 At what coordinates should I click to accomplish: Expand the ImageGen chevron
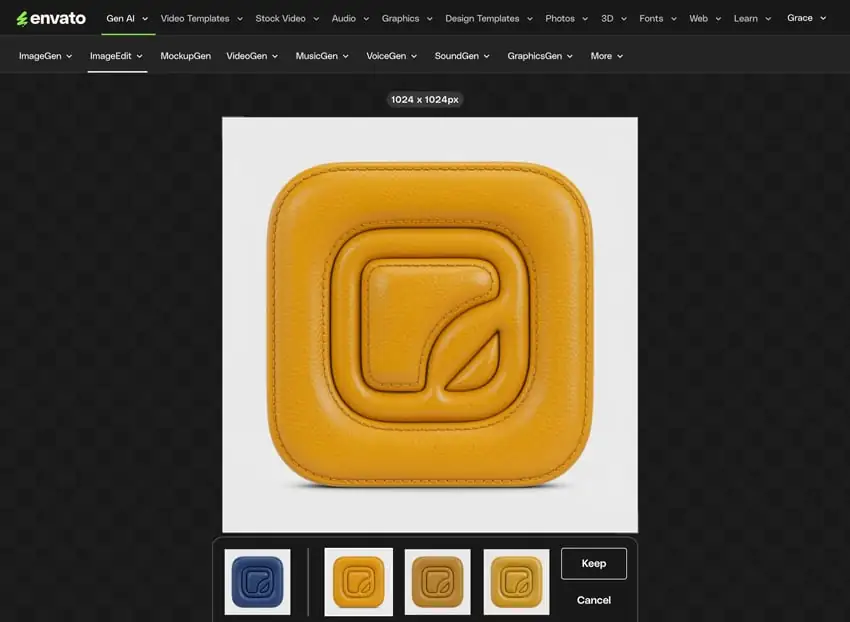pos(69,56)
